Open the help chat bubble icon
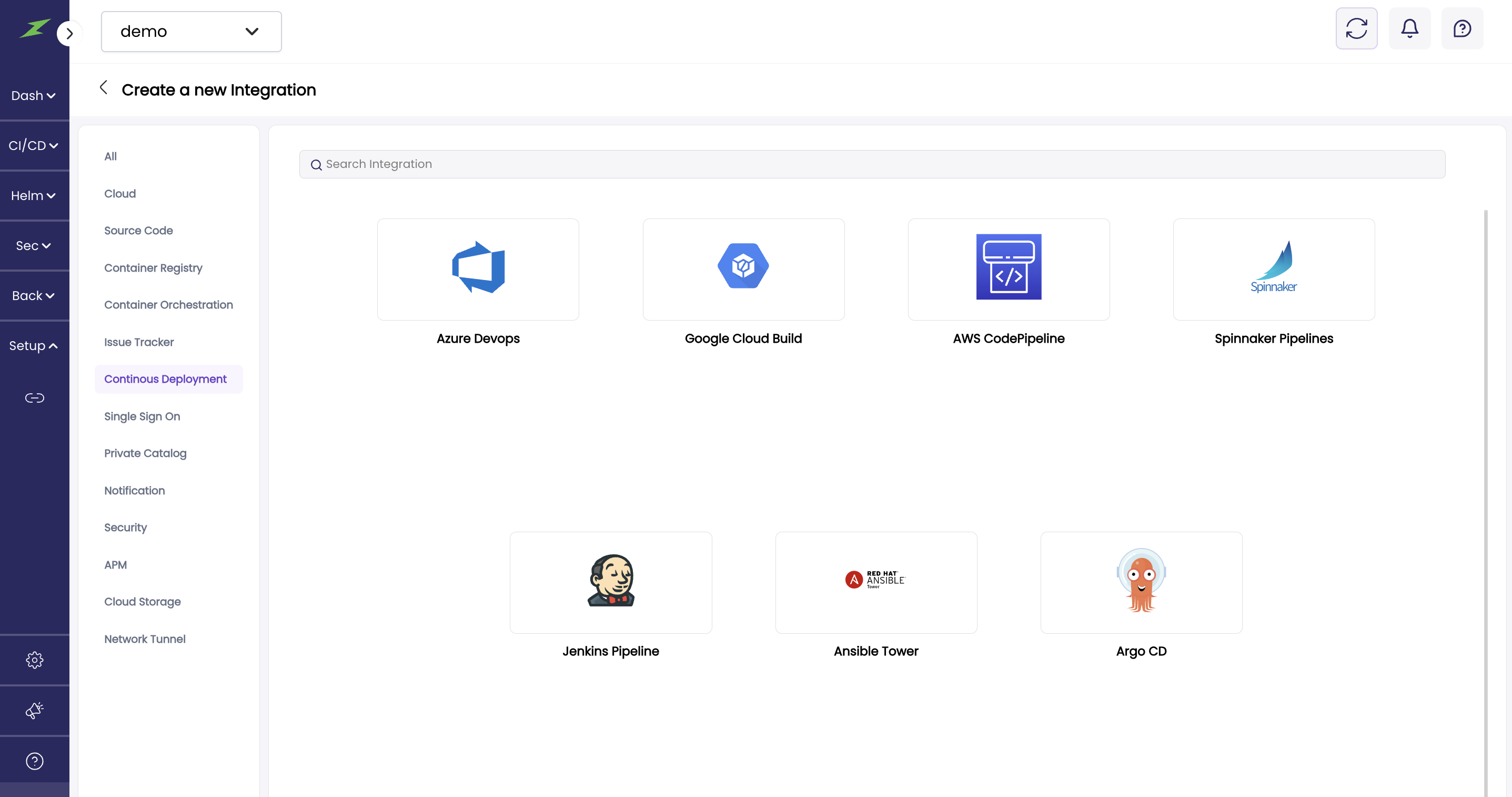Screen dimensions: 1512x797 tap(1461, 28)
